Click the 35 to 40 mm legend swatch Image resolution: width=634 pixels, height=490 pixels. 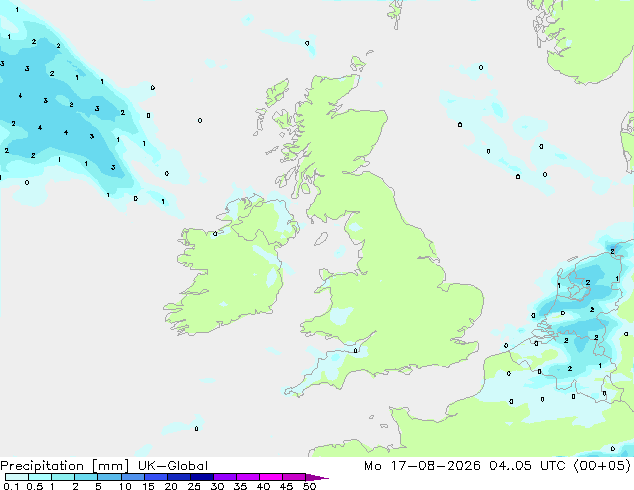247,477
